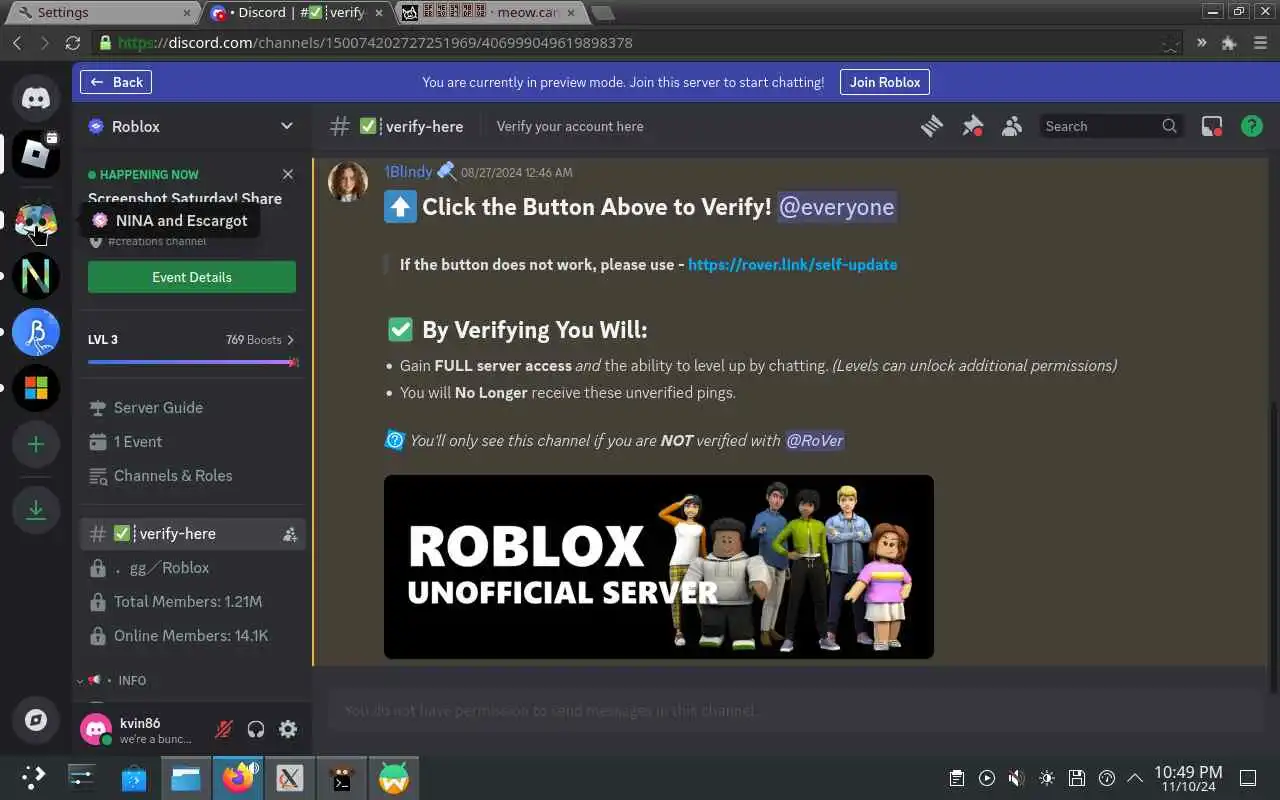
Task: Open Discord direct messages home icon
Action: 36,98
